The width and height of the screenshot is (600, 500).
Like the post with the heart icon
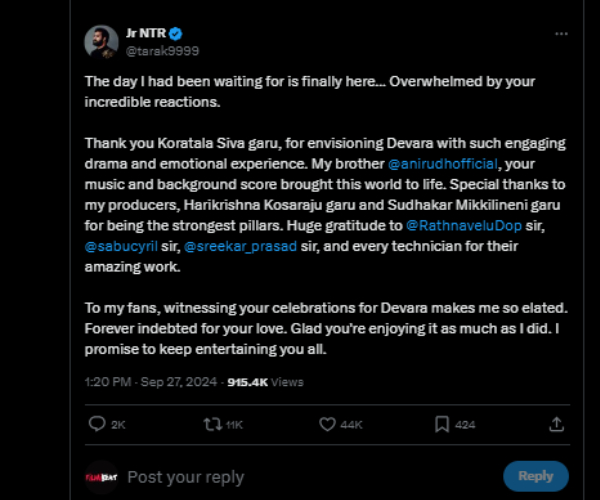327,424
